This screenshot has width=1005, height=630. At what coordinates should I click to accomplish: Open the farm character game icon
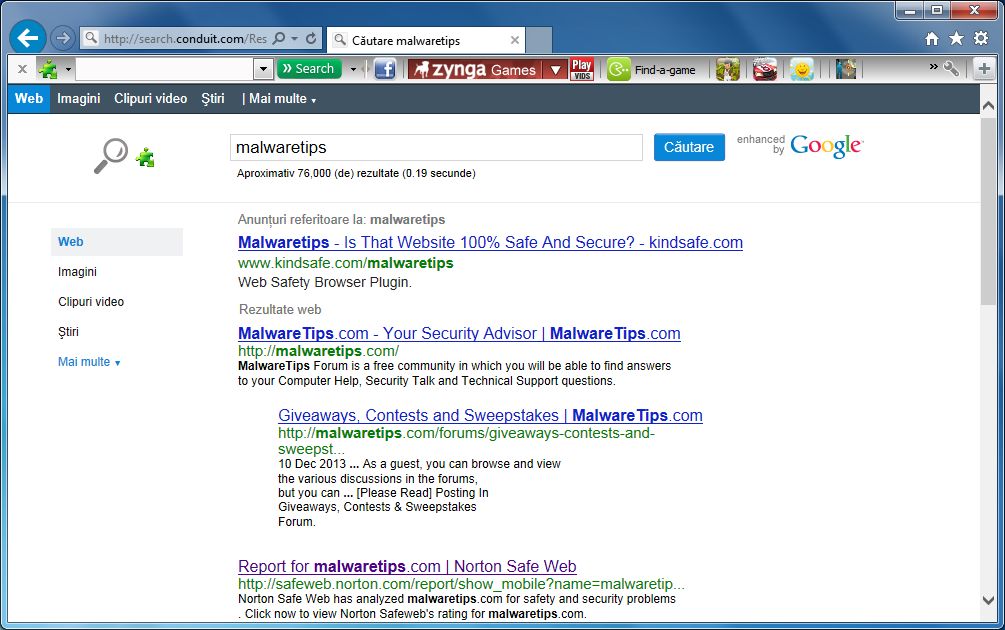(x=727, y=69)
